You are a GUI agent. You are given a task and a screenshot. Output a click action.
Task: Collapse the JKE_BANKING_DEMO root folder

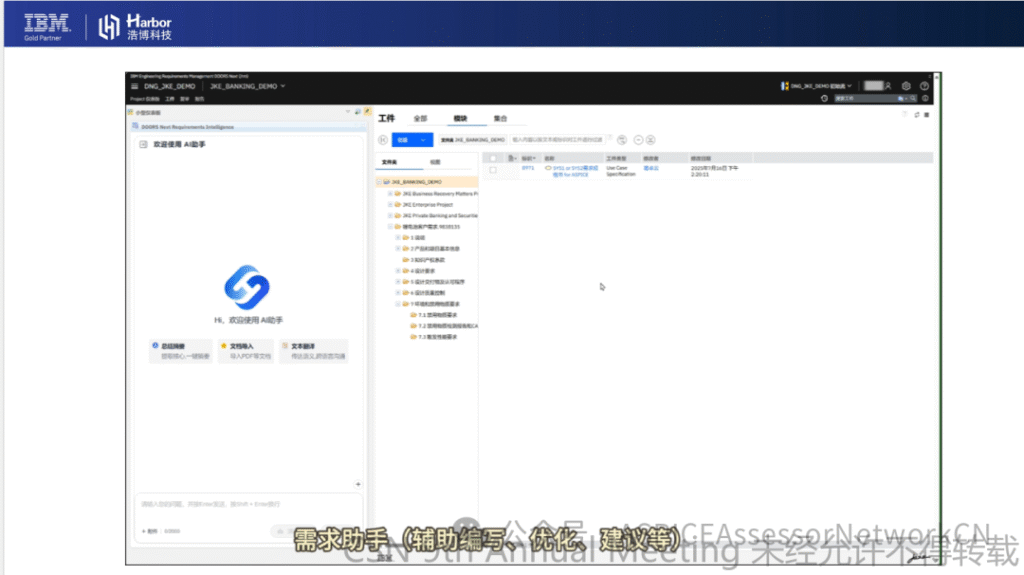(x=379, y=182)
